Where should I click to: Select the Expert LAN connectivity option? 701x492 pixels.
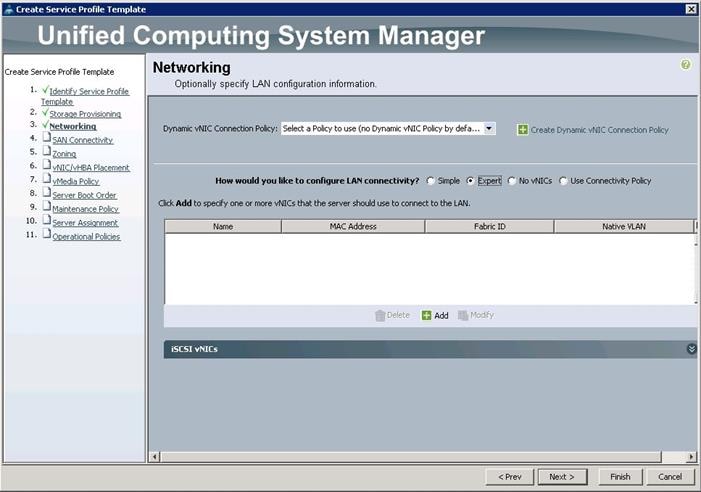(x=470, y=181)
